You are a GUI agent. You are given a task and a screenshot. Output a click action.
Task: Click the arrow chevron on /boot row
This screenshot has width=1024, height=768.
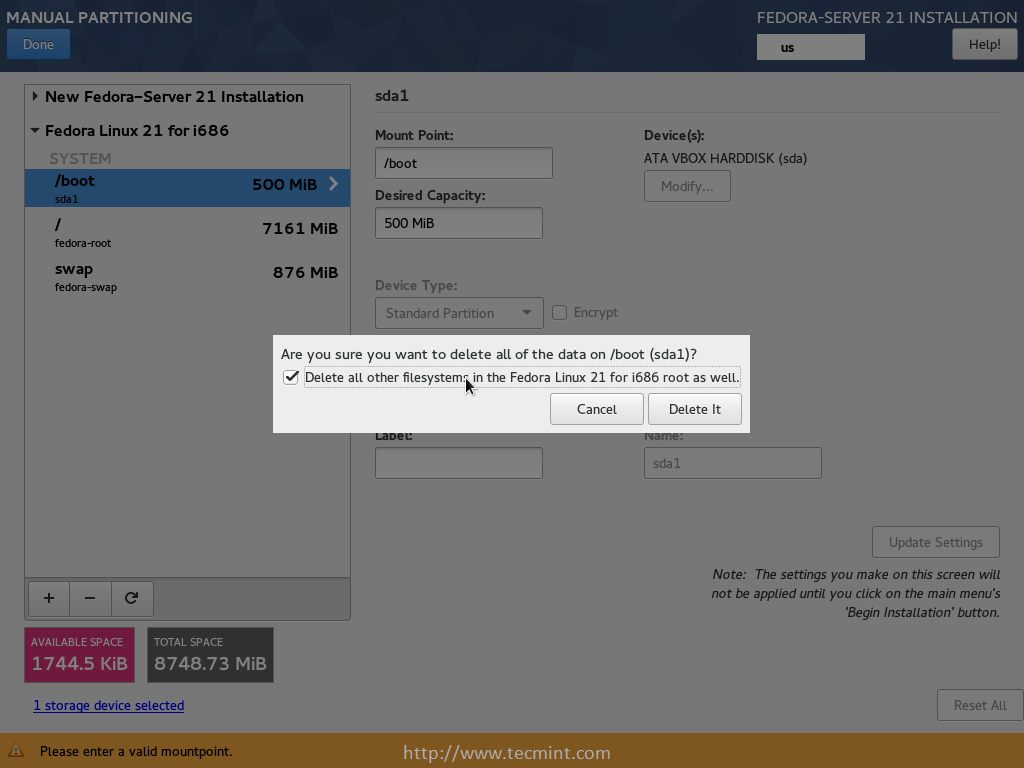334,184
